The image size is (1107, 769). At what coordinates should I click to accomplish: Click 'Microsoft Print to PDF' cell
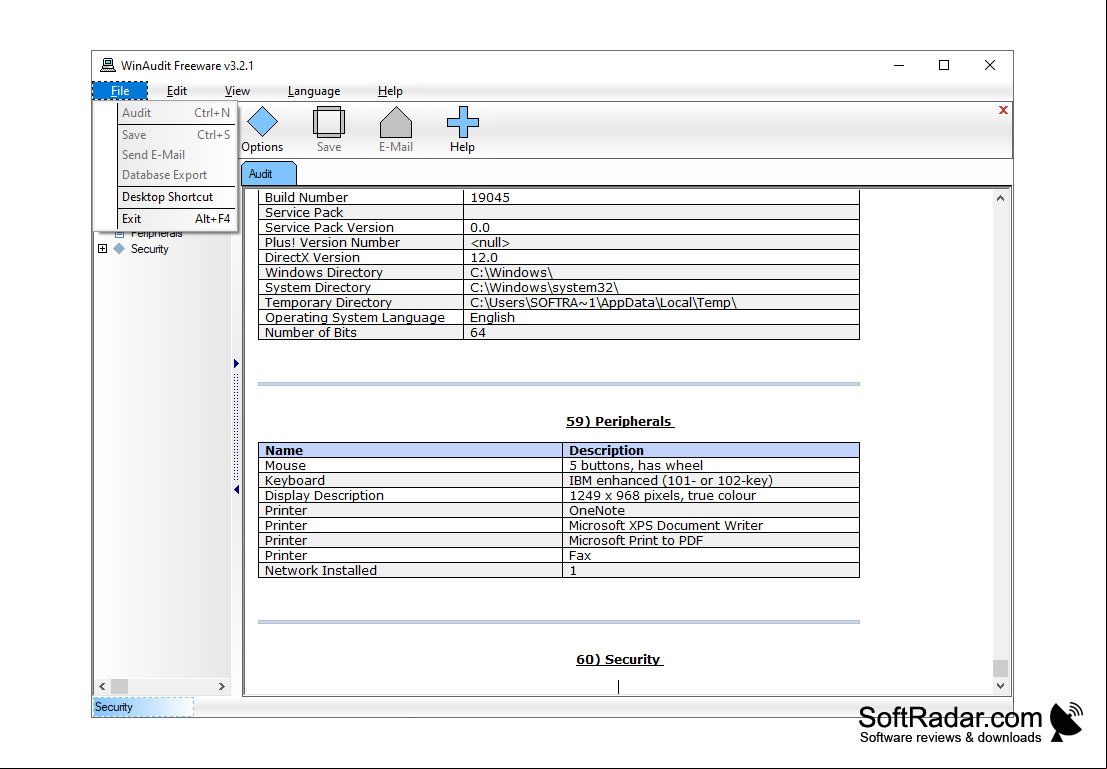point(711,541)
